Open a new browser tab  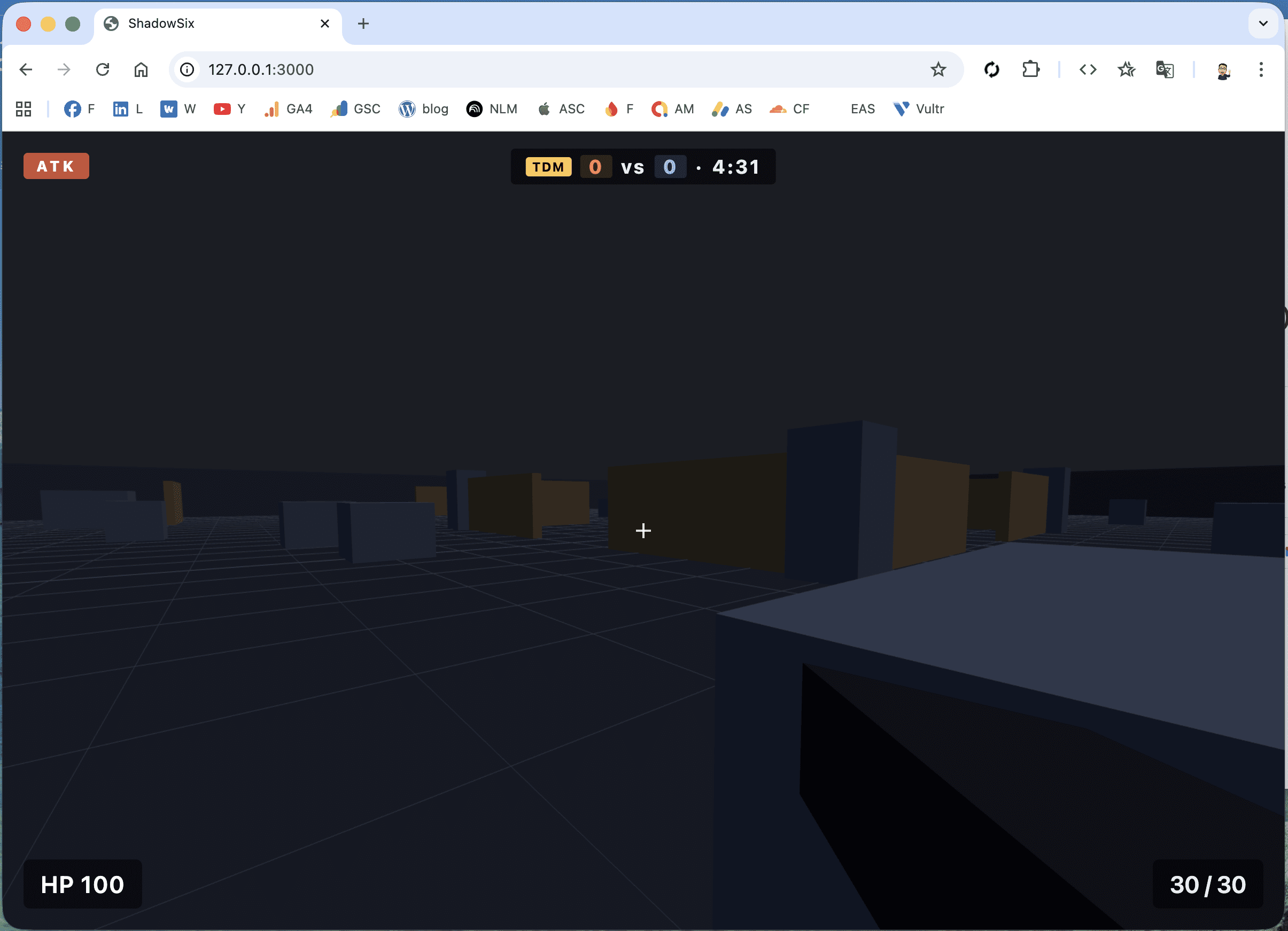pos(363,24)
